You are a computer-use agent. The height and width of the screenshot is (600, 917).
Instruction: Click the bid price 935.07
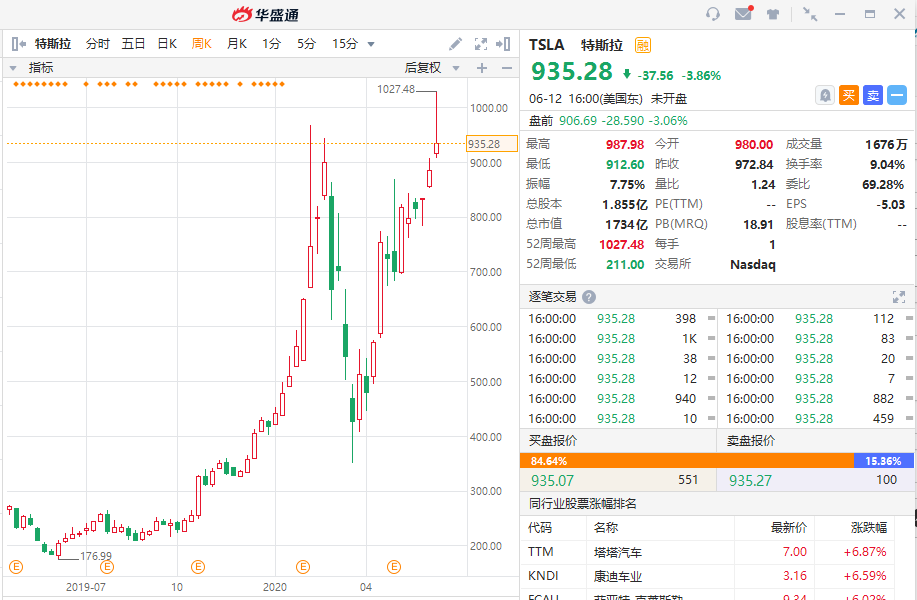[x=552, y=481]
